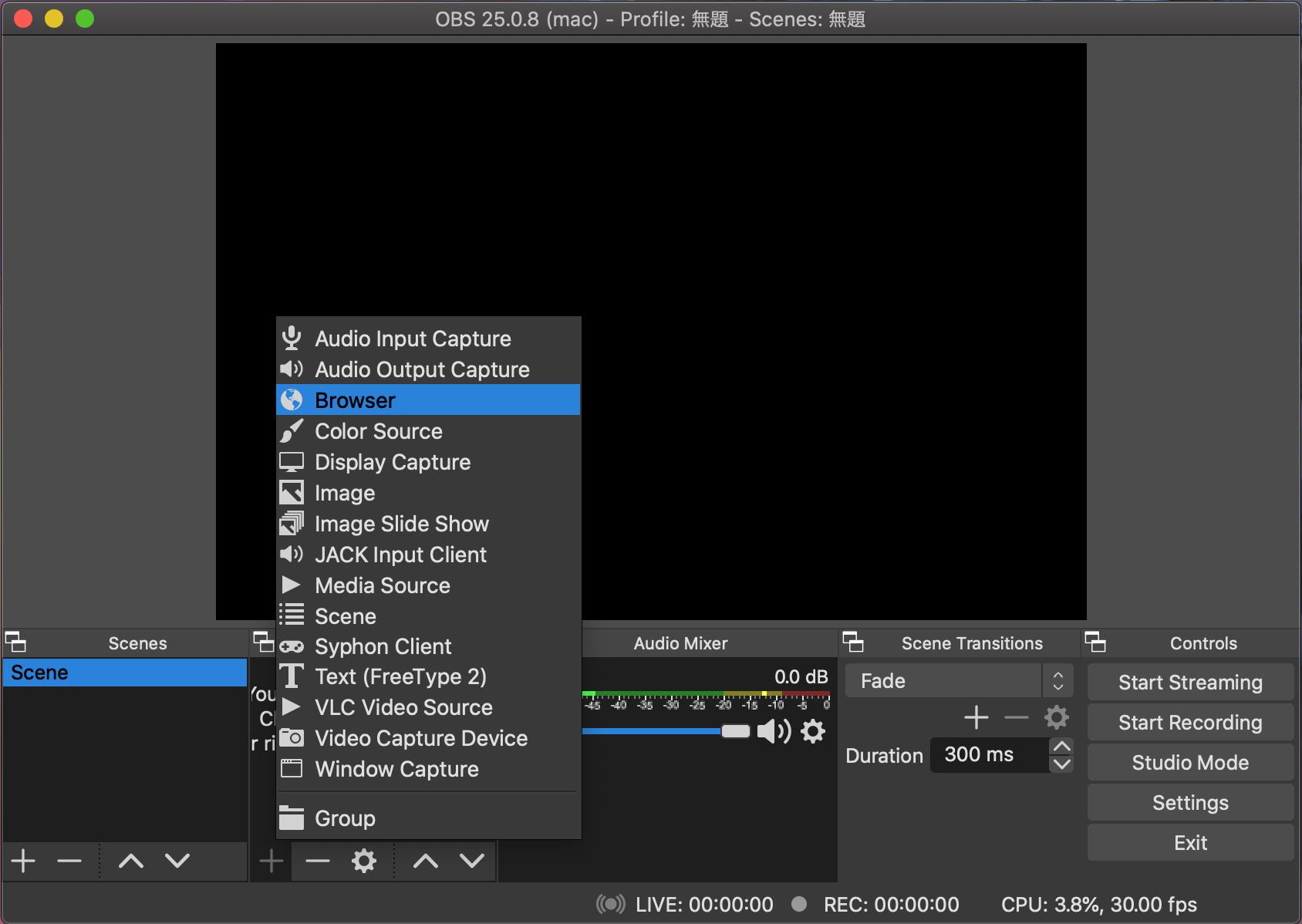
Task: Undock the Scene Transitions panel icon
Action: [x=853, y=642]
